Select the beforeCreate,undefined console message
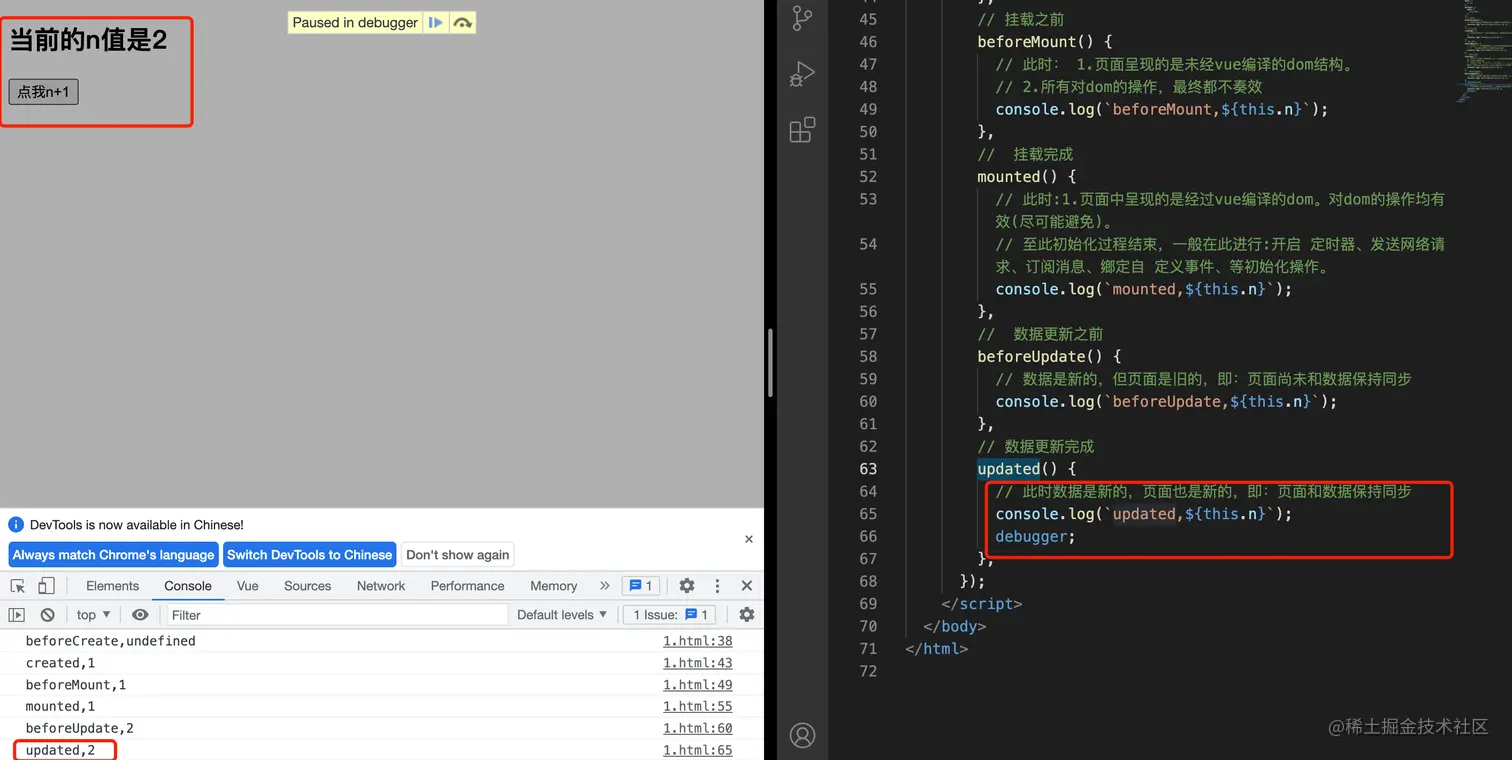 point(111,641)
